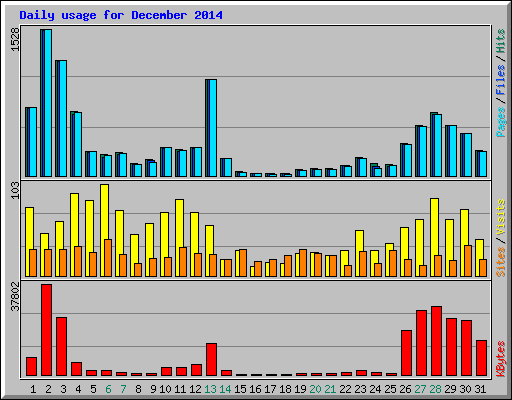
Task: Select the cyan hits bar for day 13
Action: coord(213,128)
